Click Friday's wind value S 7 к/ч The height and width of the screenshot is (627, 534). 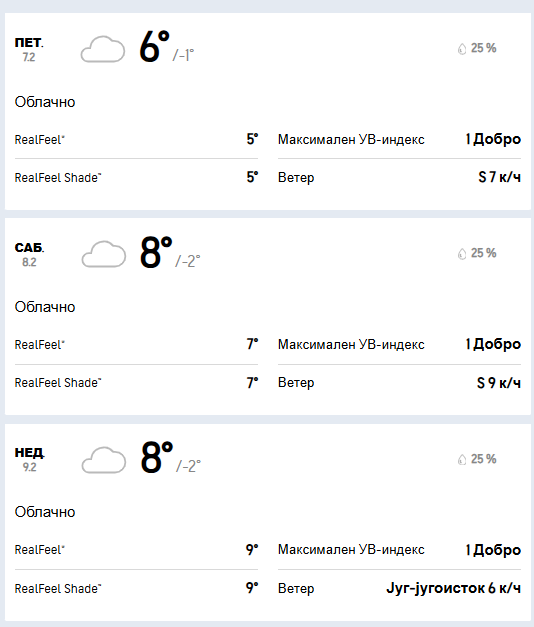(500, 177)
